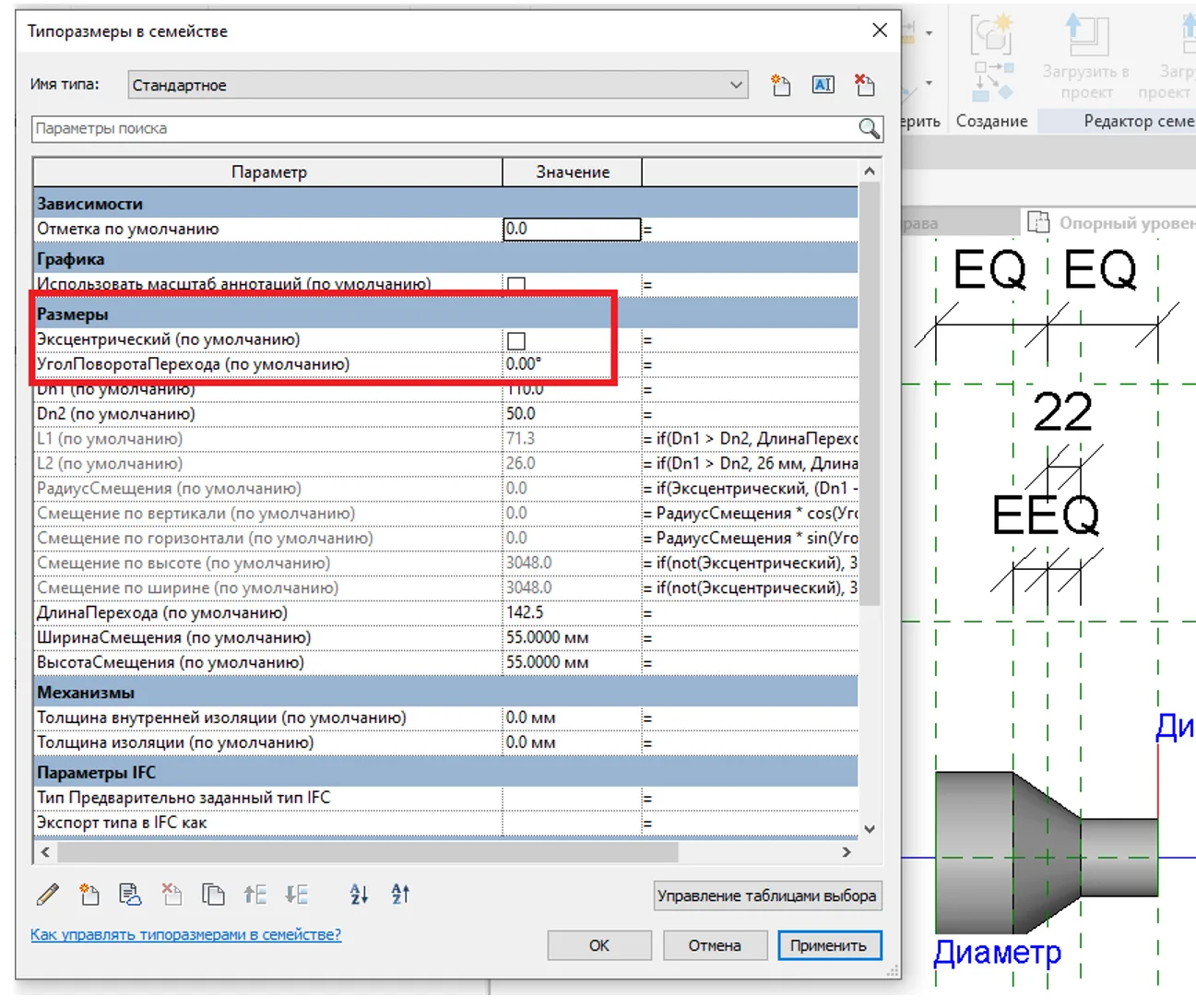
Task: Click the pencil Edit parameter icon
Action: coord(48,894)
